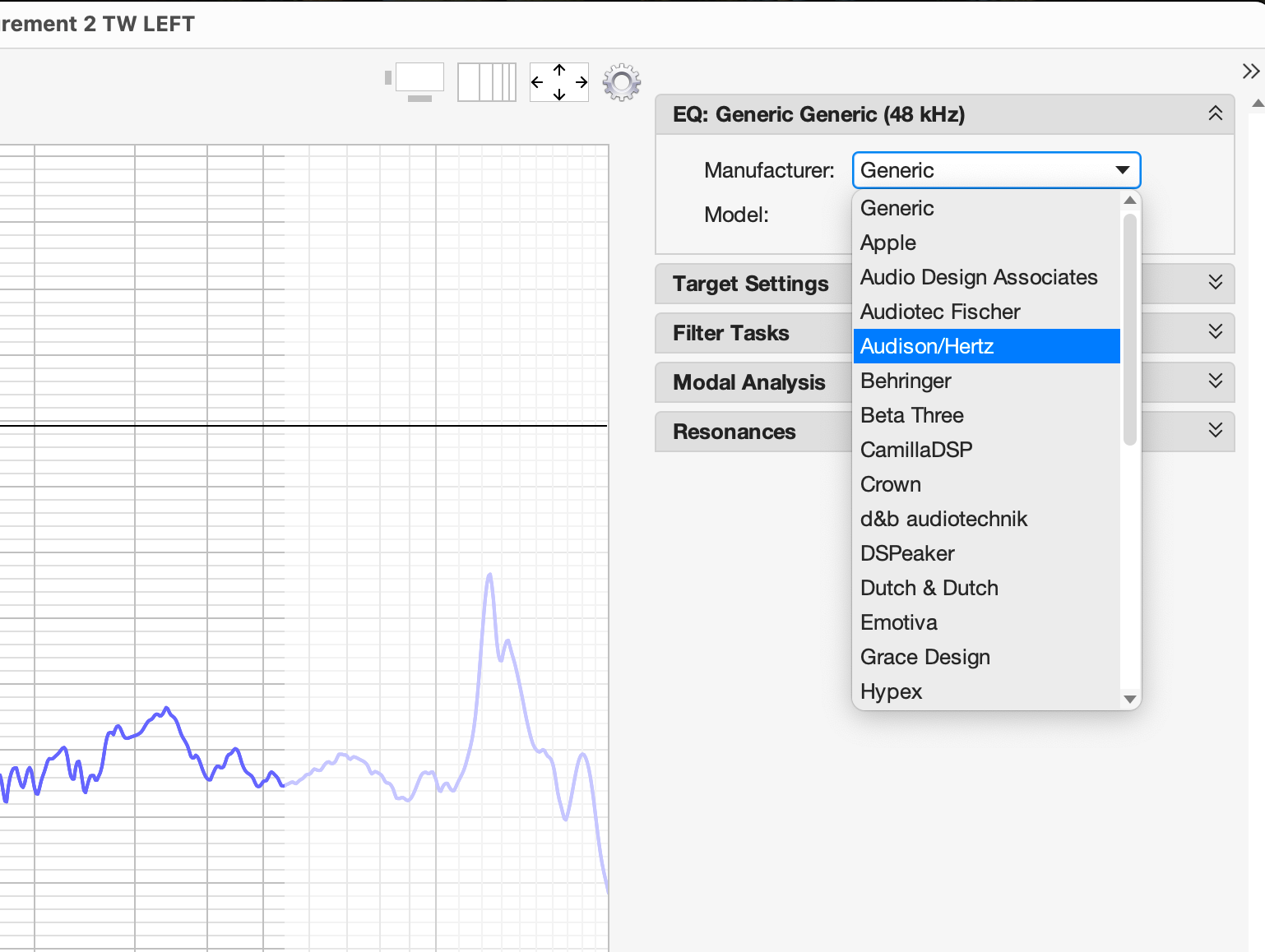1265x952 pixels.
Task: Expand the Filter Tasks section
Action: click(1215, 332)
